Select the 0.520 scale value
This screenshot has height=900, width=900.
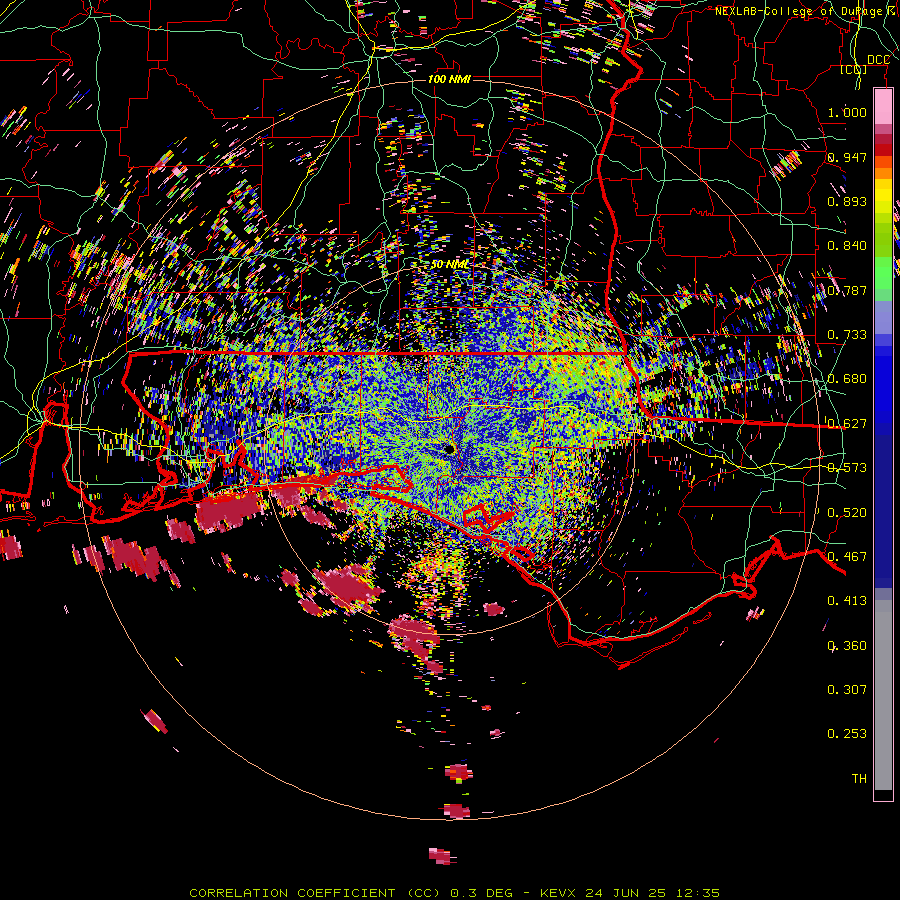point(847,513)
